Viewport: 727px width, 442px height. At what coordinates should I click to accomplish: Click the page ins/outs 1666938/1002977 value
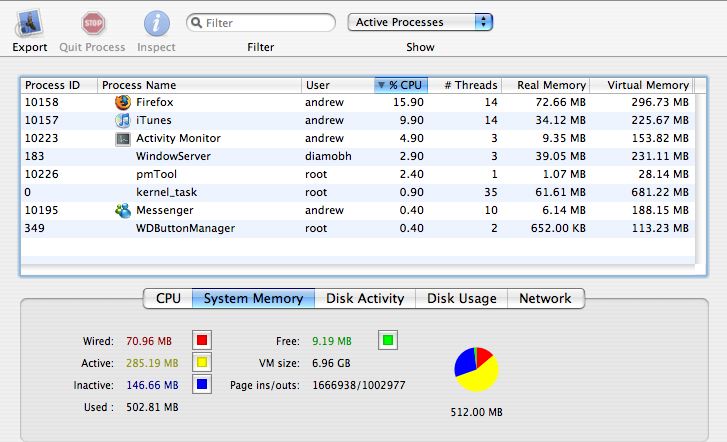359,385
